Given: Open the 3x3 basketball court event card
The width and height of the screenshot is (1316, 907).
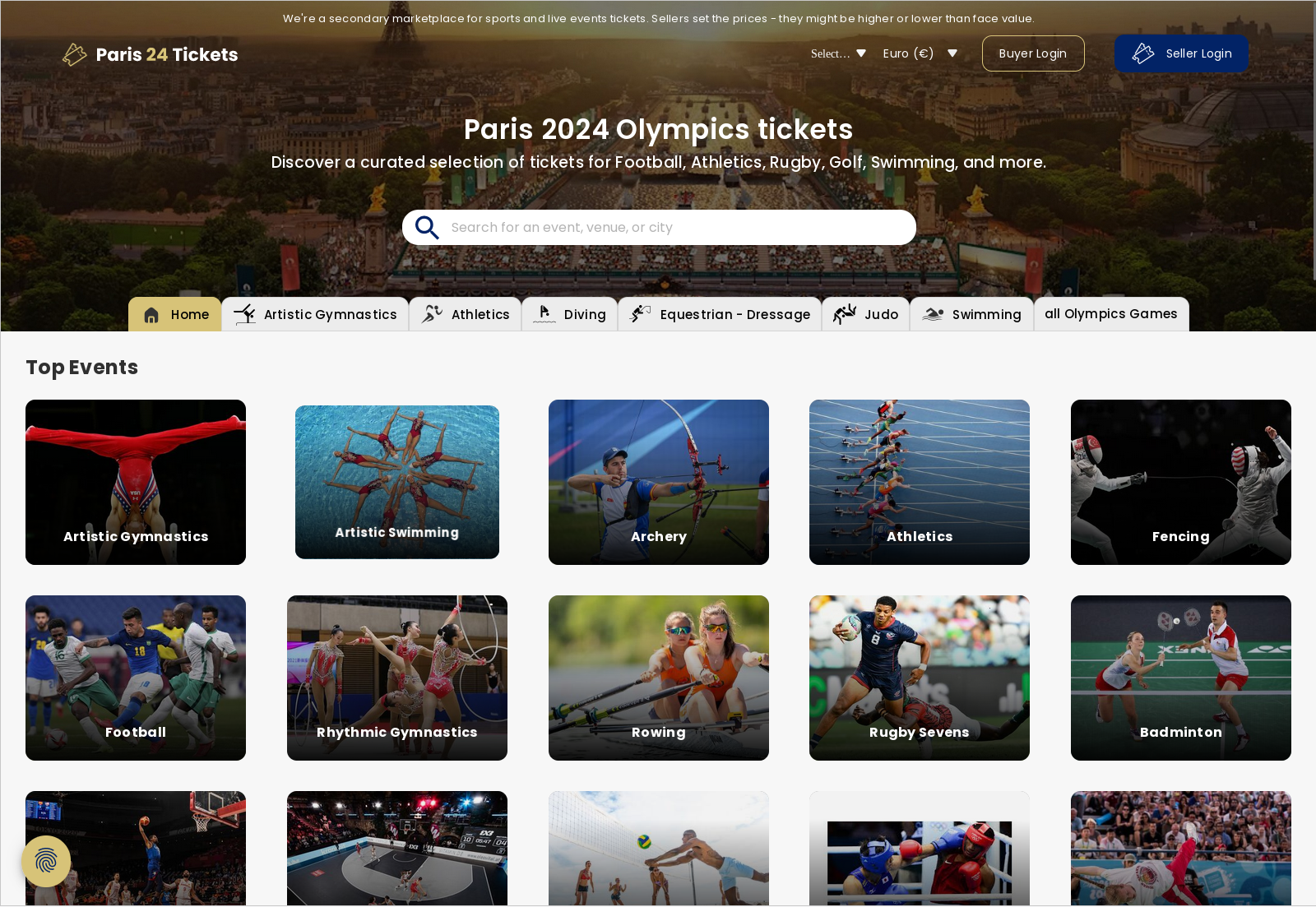Looking at the screenshot, I should coord(397,849).
